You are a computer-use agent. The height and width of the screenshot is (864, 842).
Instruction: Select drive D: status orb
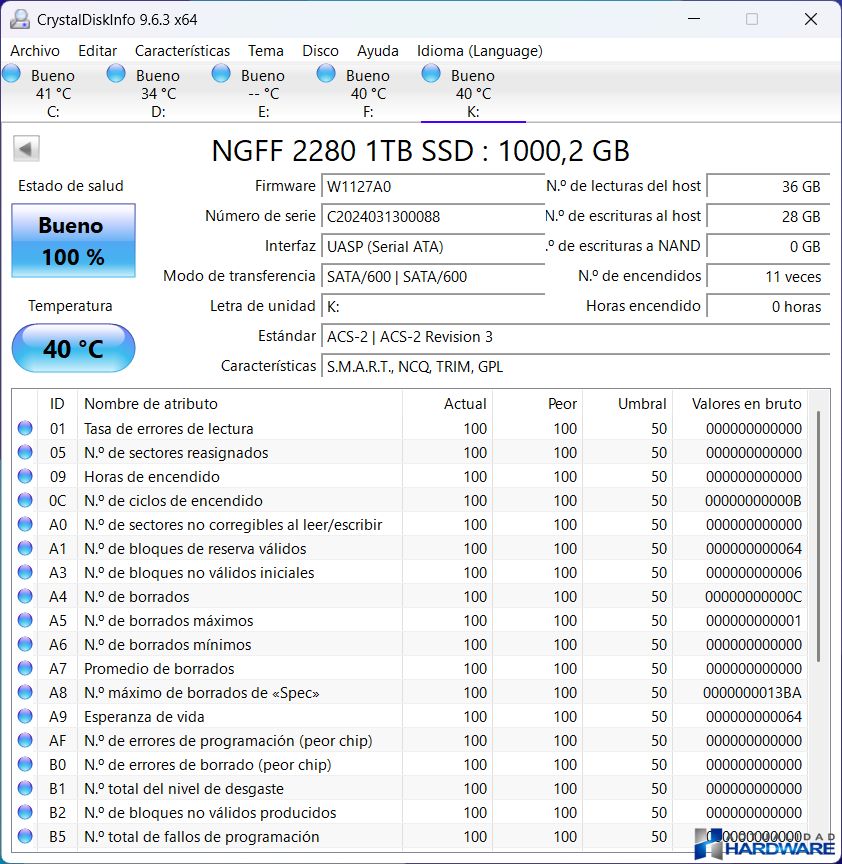116,74
